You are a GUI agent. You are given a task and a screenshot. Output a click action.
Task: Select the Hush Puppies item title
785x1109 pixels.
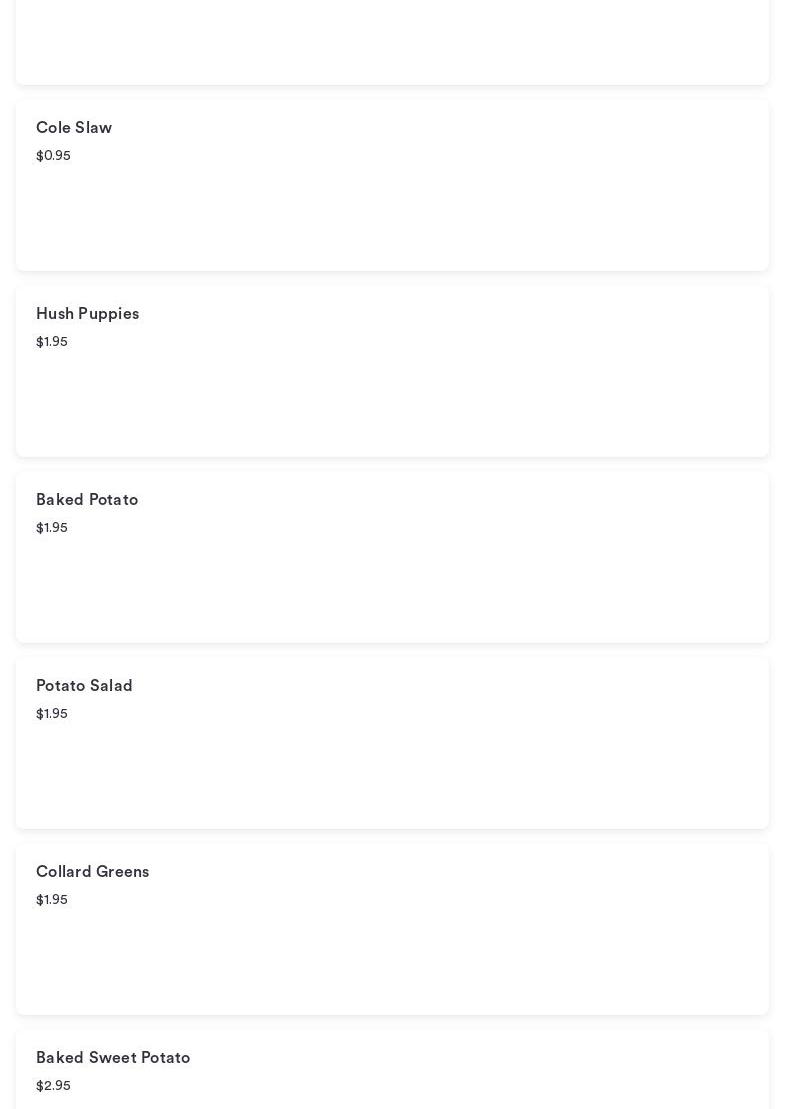coord(87,314)
